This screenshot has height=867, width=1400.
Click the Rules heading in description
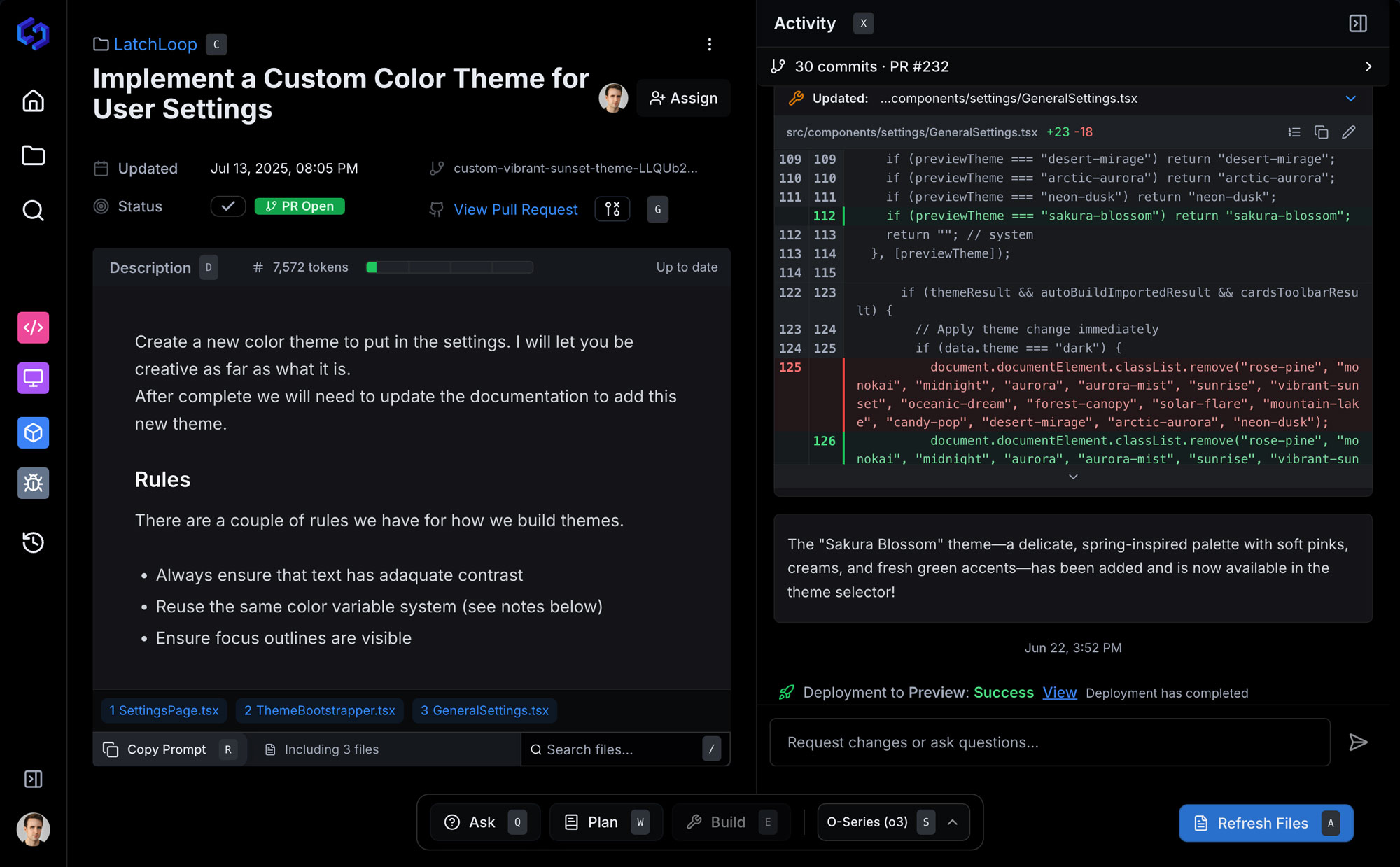coord(162,479)
